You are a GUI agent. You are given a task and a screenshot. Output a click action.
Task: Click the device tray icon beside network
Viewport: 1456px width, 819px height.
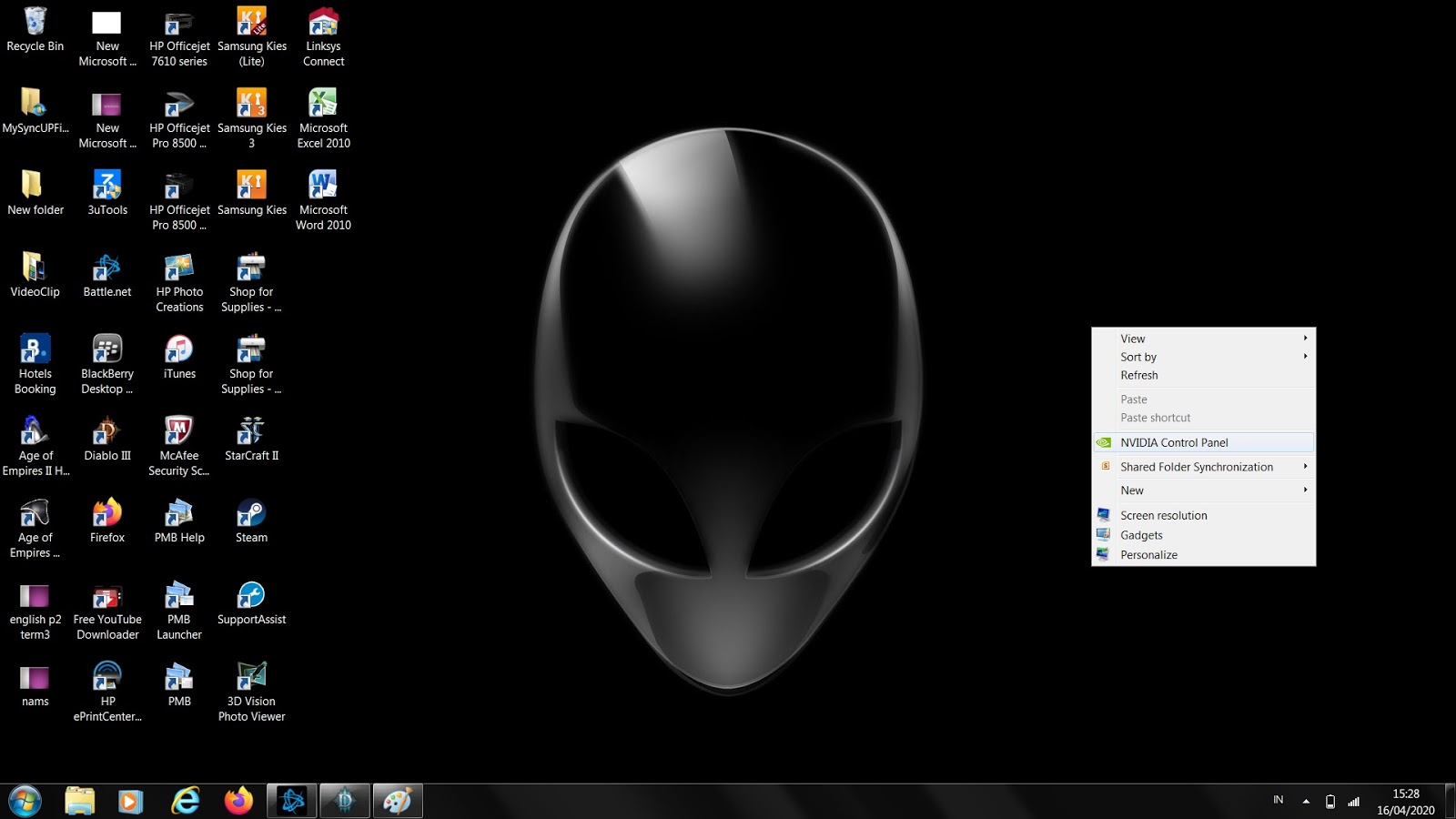(1330, 801)
